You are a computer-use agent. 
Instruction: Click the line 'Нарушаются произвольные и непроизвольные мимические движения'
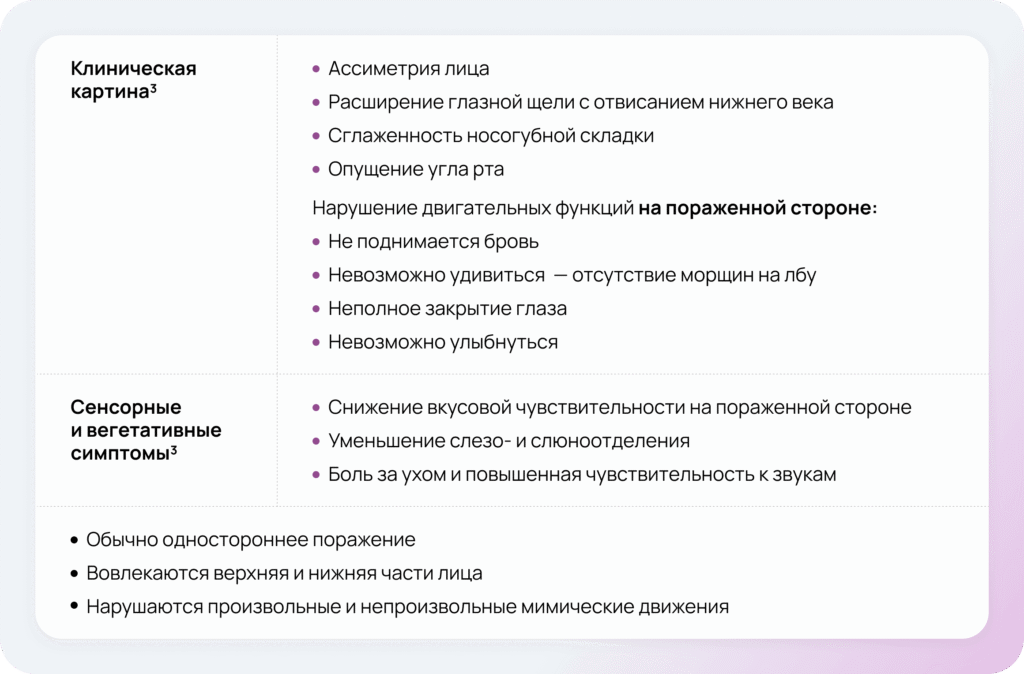[407, 606]
